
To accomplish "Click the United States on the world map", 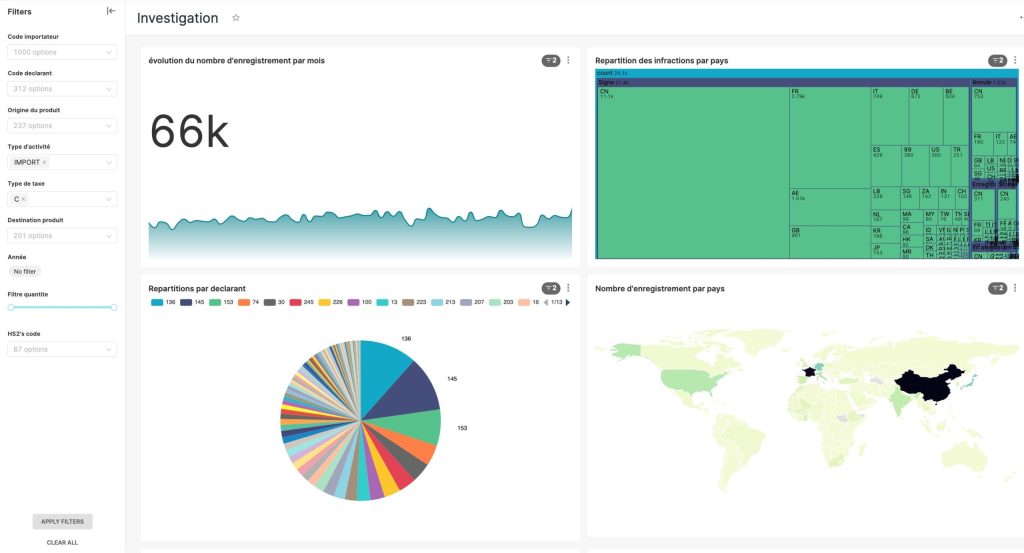I will pyautogui.click(x=692, y=382).
